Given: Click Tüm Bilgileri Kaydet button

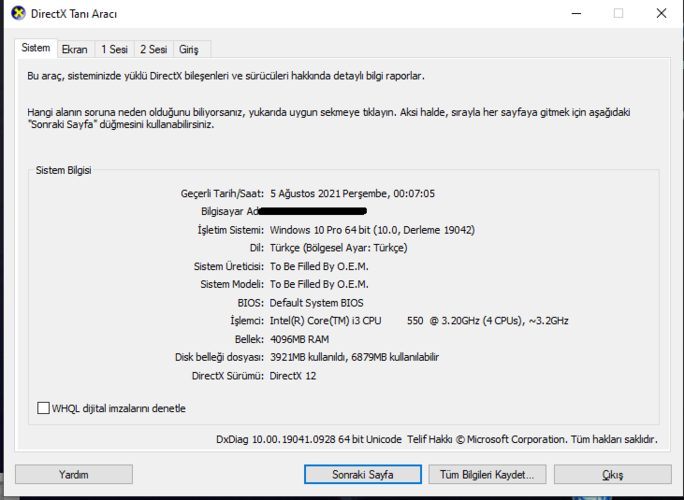Looking at the screenshot, I should [x=487, y=474].
